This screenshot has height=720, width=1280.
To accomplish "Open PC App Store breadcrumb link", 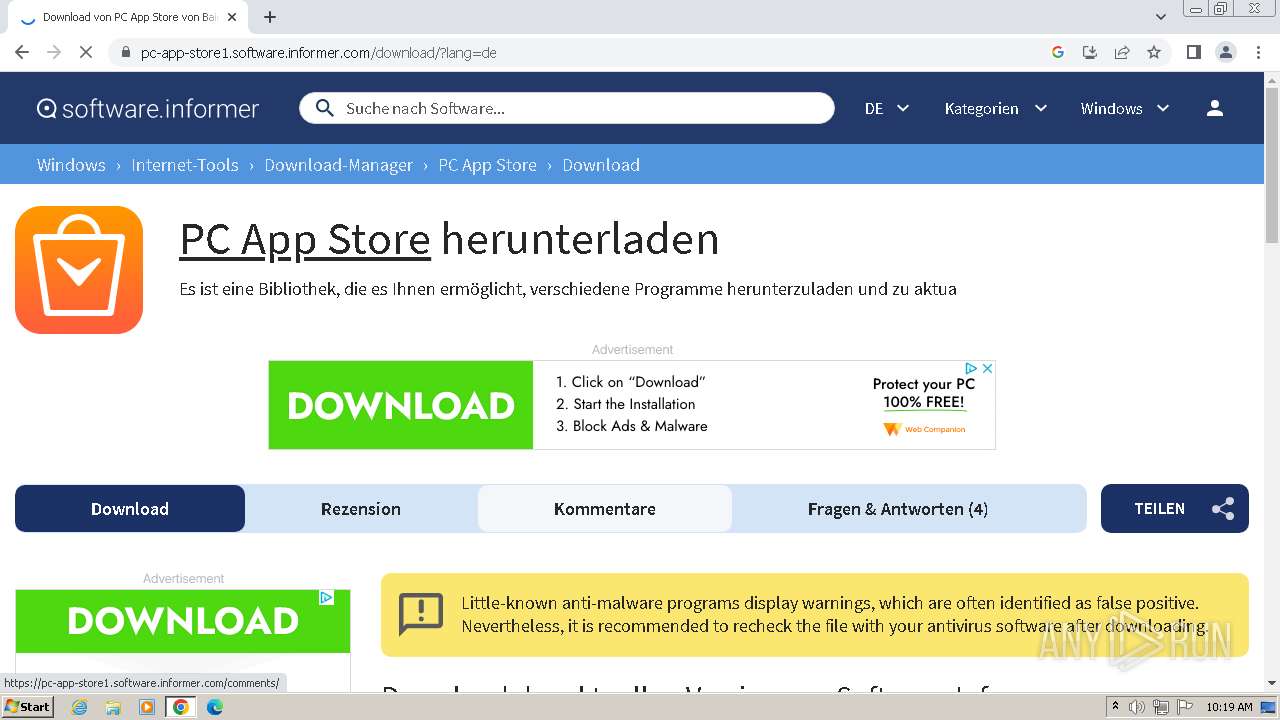I will click(488, 165).
